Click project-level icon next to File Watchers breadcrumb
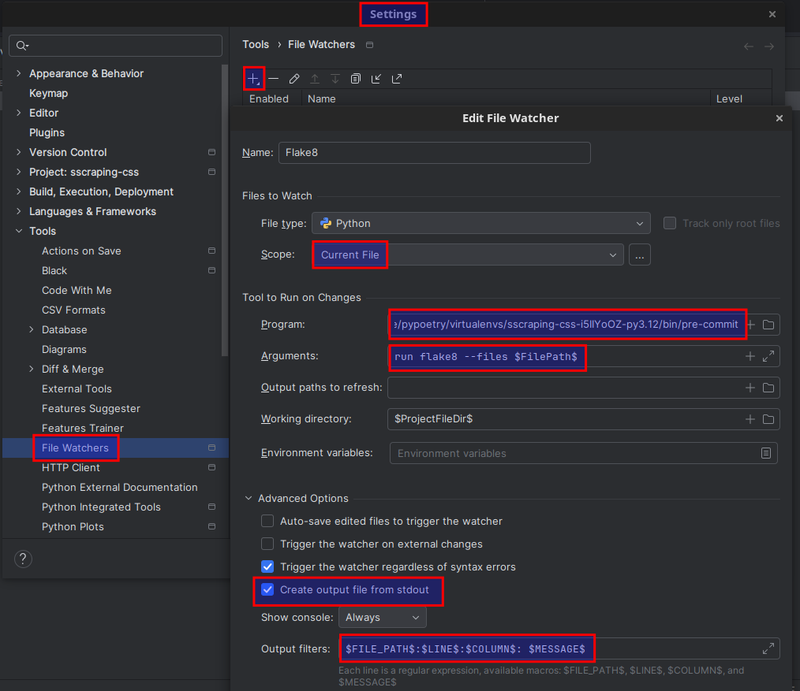 [370, 45]
